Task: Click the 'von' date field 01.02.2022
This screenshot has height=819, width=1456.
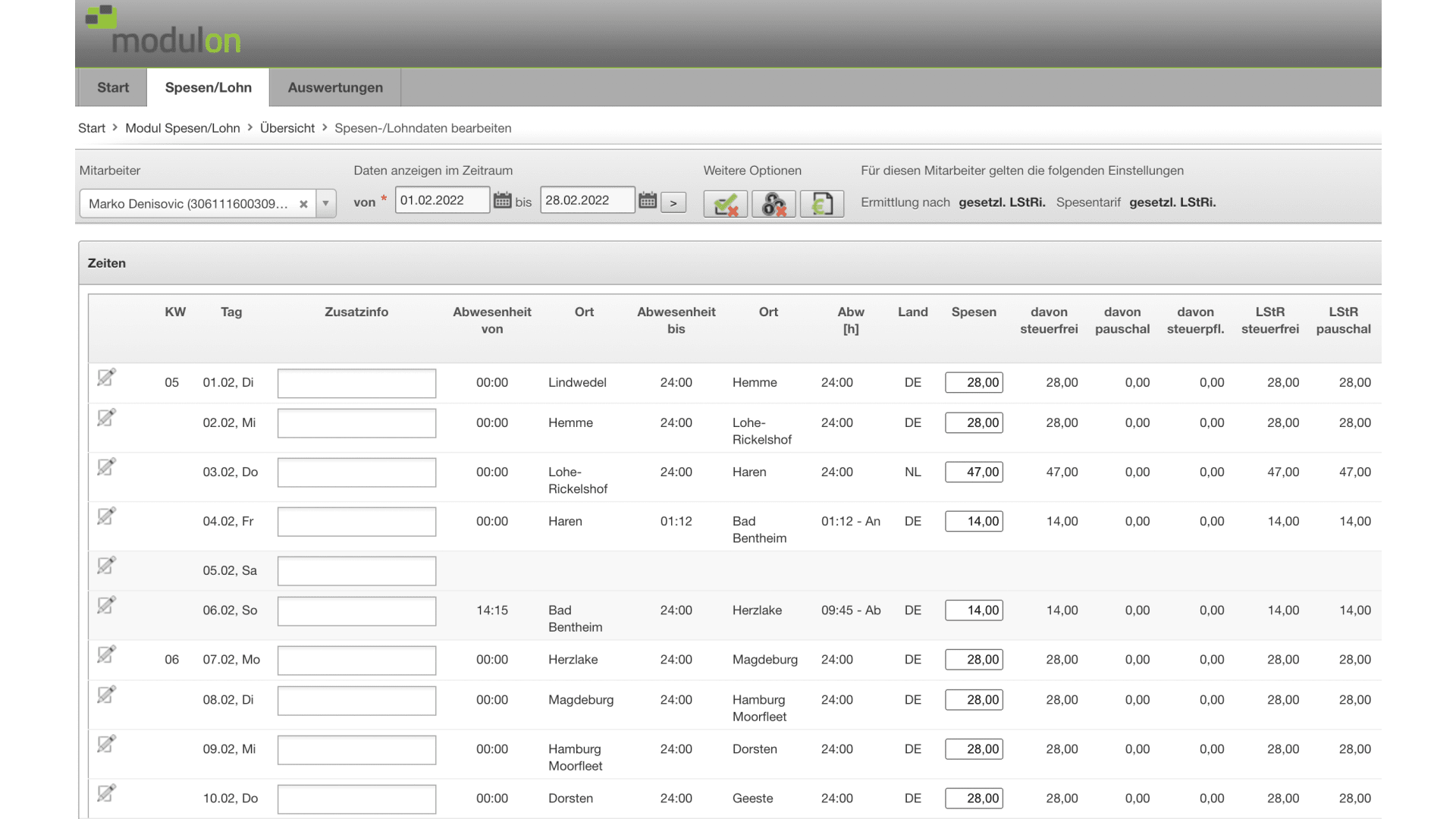Action: (x=442, y=200)
